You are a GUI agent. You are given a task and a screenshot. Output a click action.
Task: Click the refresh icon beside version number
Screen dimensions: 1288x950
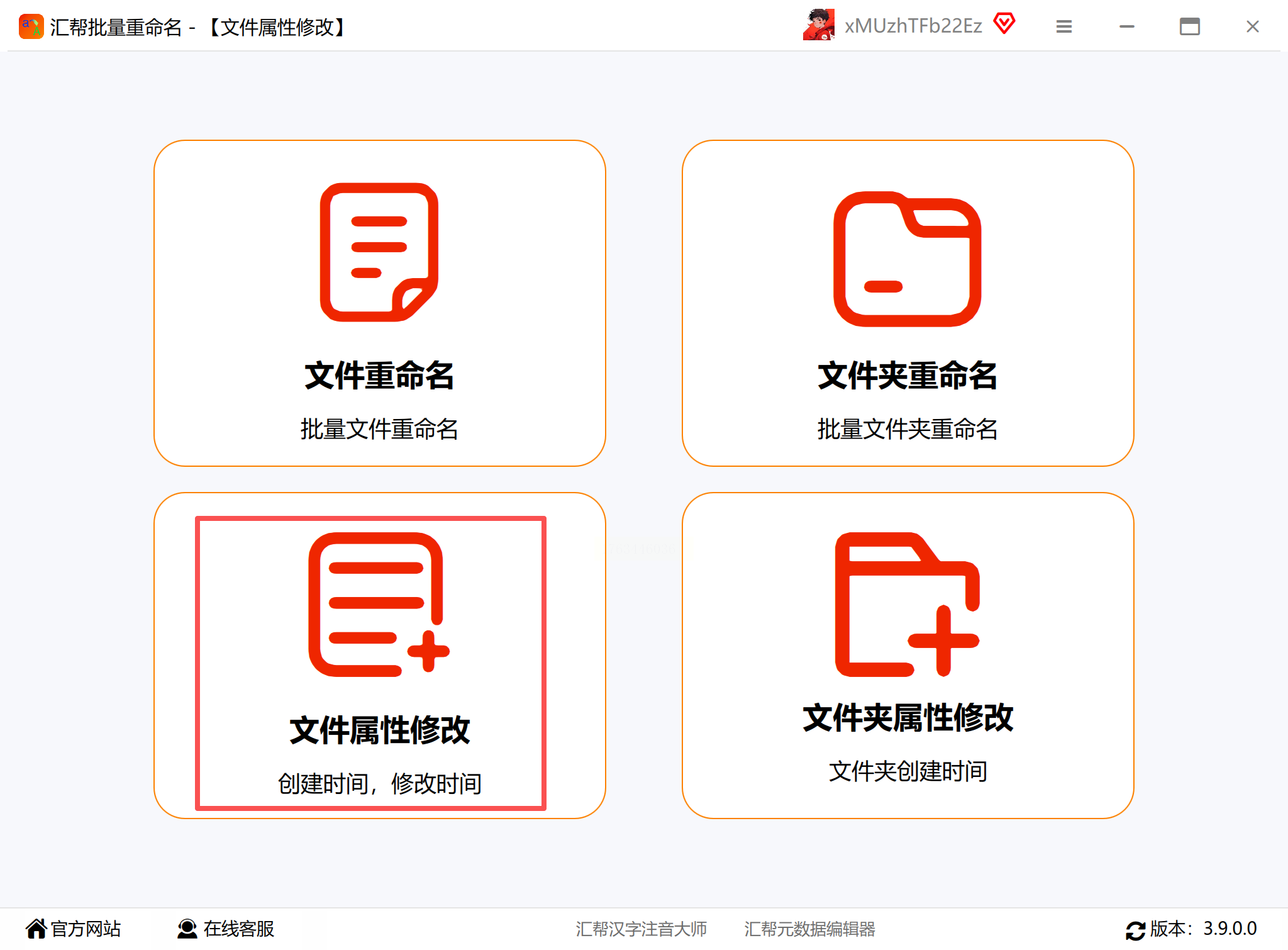click(1135, 930)
